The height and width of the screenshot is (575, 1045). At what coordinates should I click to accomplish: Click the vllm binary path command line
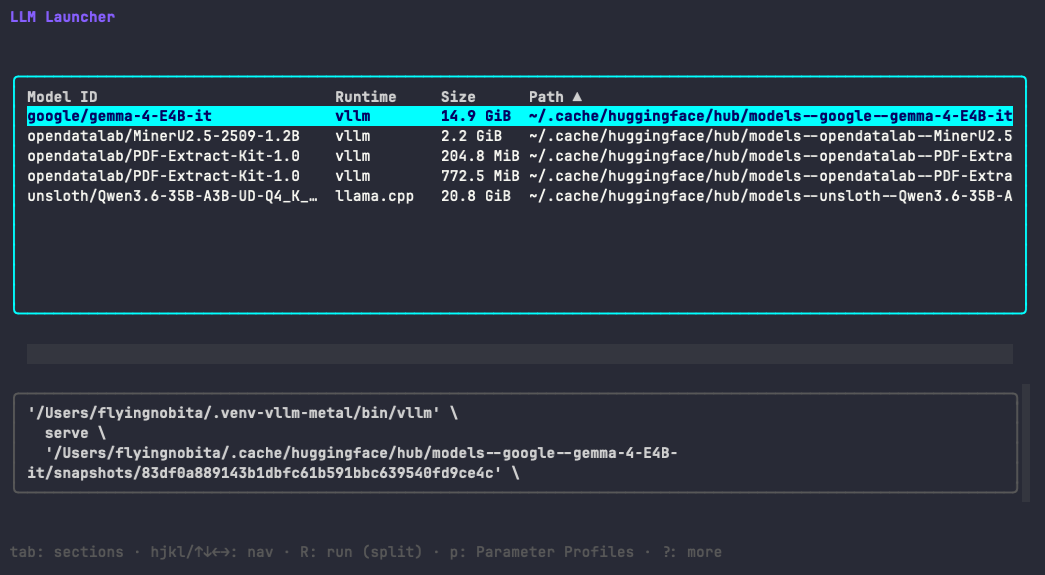243,413
